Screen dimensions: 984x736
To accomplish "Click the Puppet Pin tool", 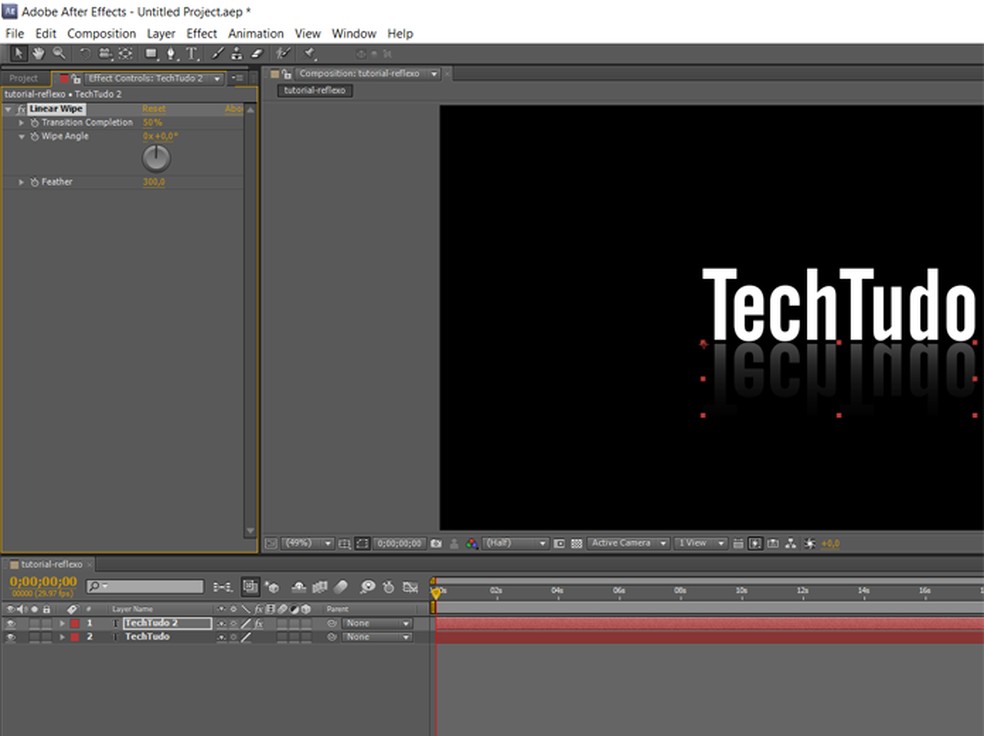I will [x=310, y=53].
